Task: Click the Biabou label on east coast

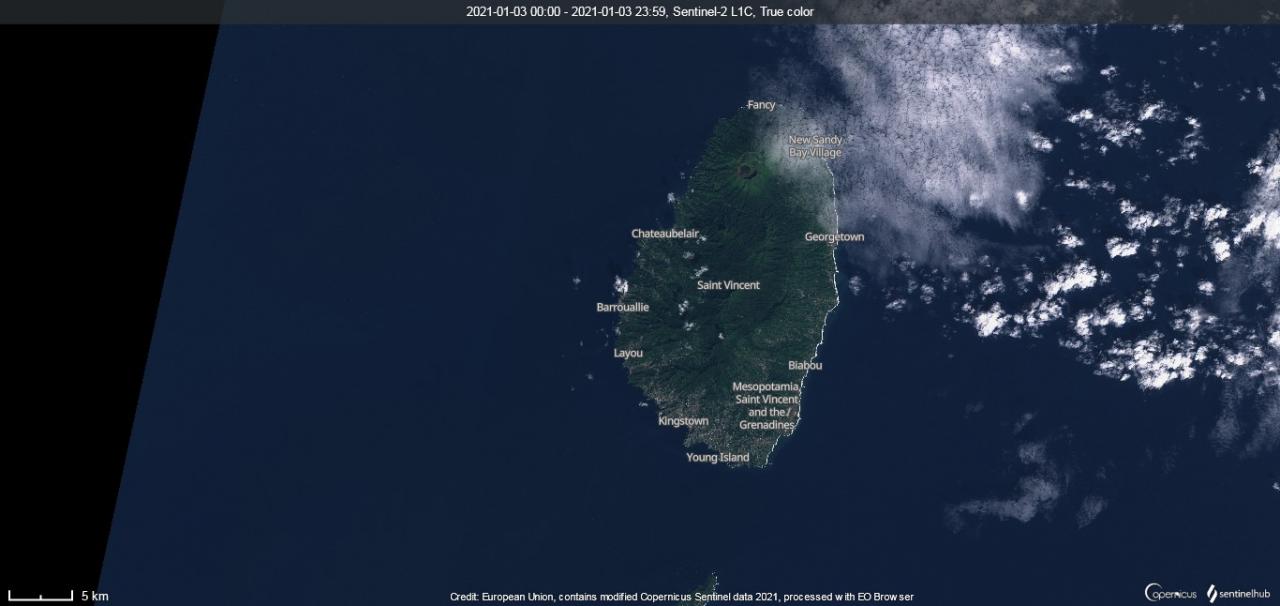Action: point(805,366)
